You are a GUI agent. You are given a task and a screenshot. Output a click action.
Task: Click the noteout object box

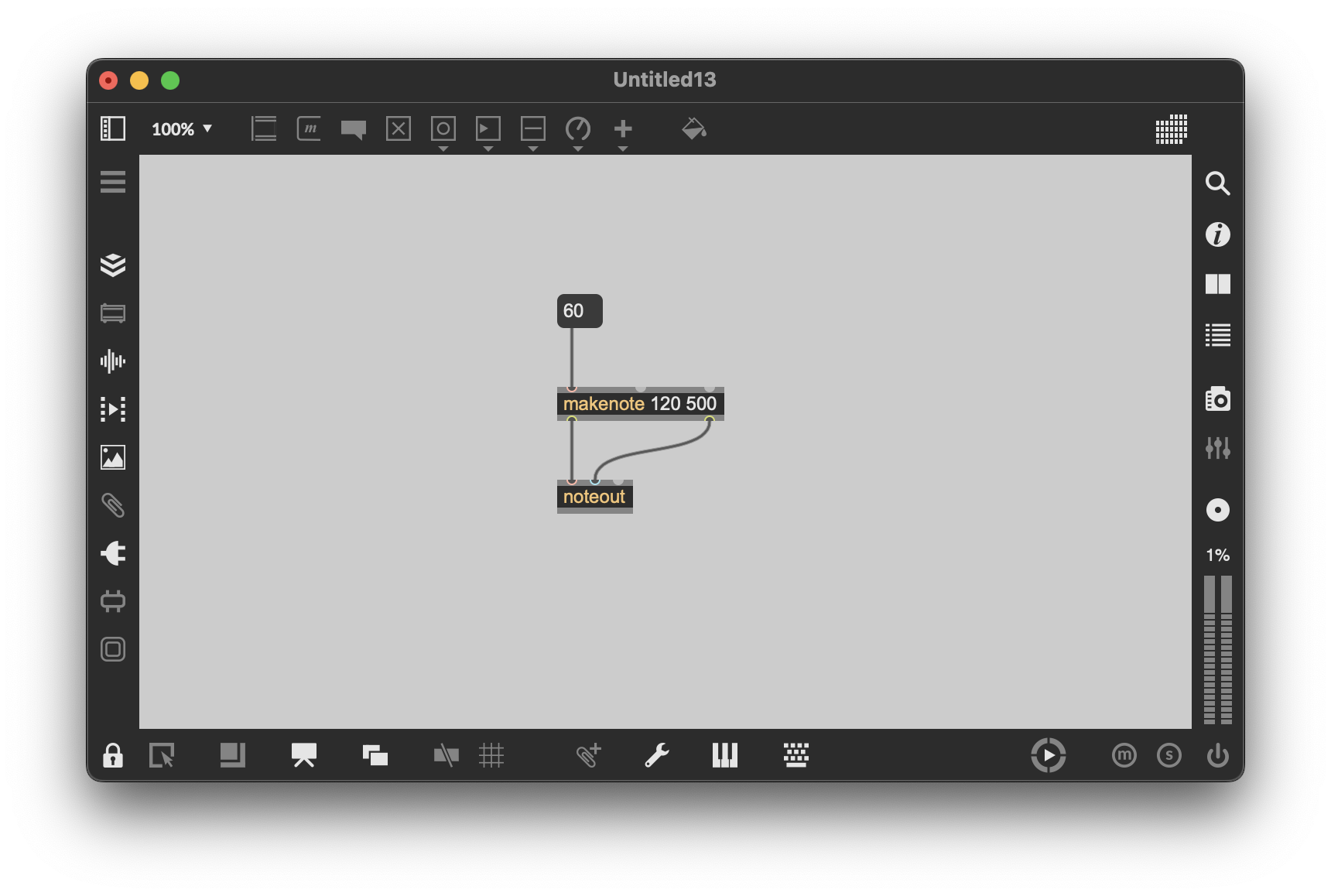(594, 497)
